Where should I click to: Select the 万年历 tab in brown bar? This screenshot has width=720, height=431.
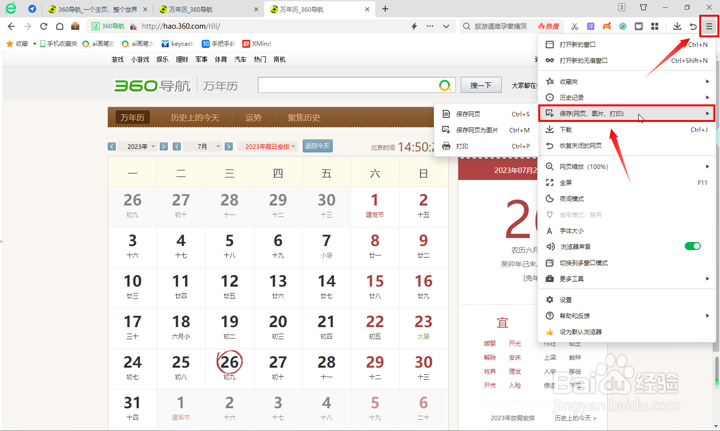(x=132, y=118)
